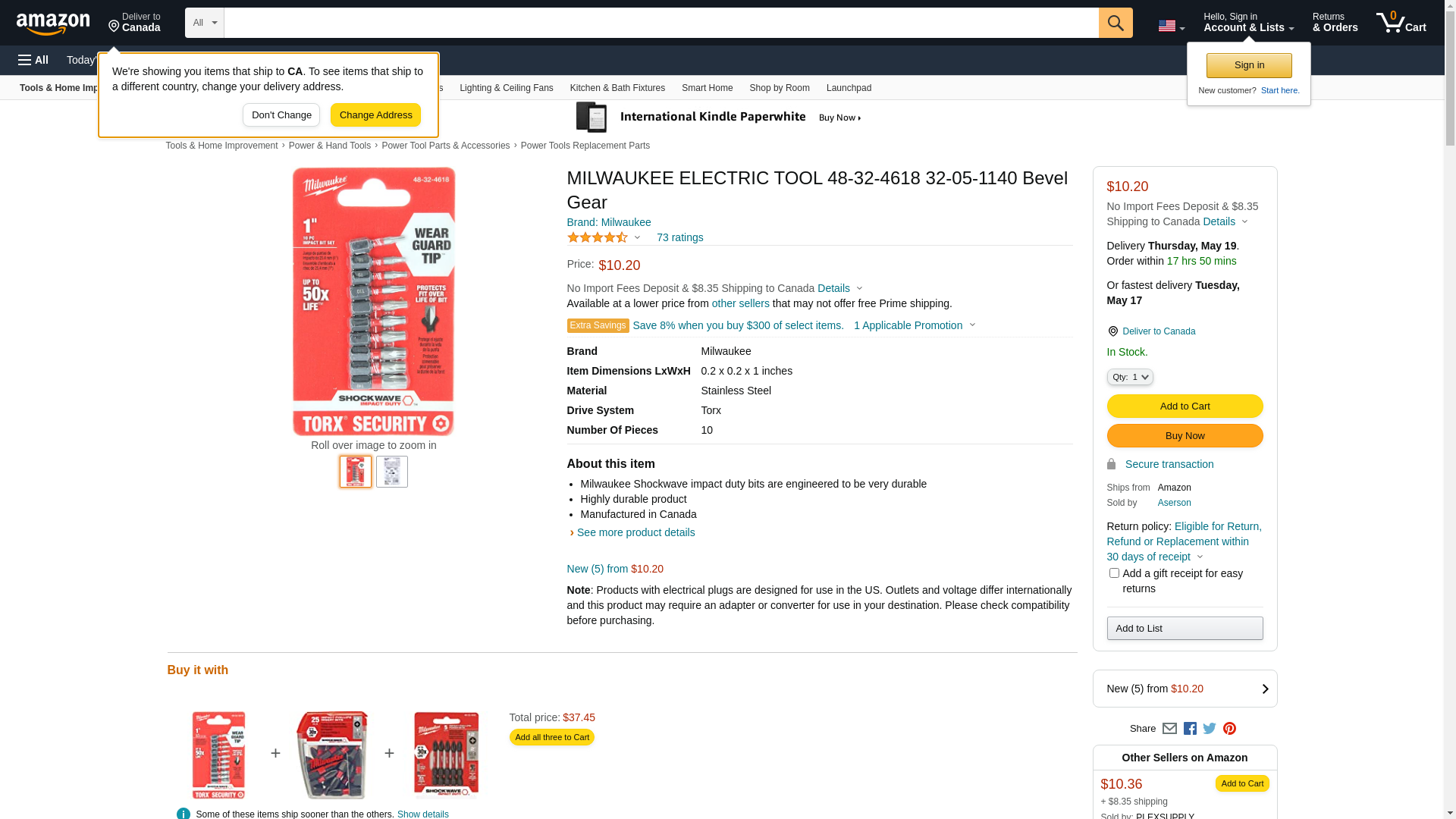Click into the Amazon search field
1456x819 pixels.
pos(661,23)
